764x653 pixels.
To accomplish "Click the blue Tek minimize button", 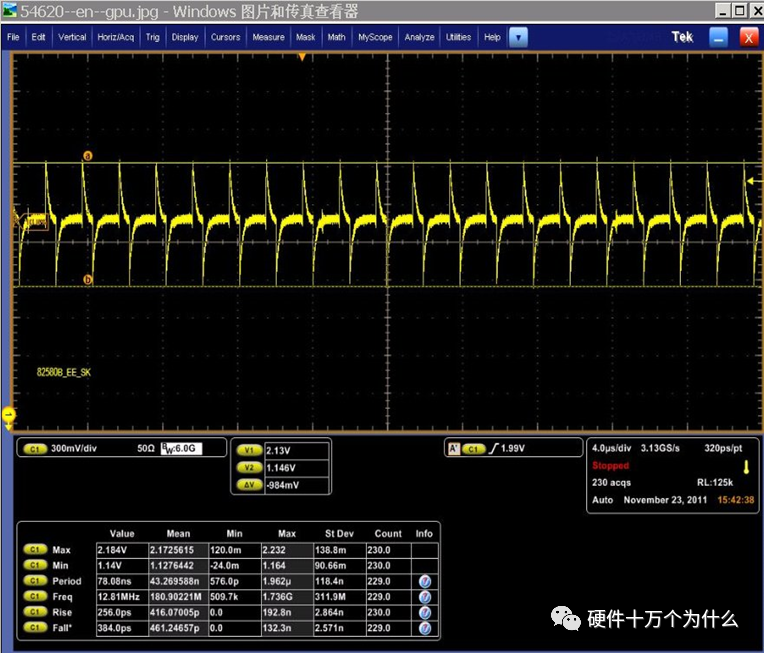I will pyautogui.click(x=718, y=37).
